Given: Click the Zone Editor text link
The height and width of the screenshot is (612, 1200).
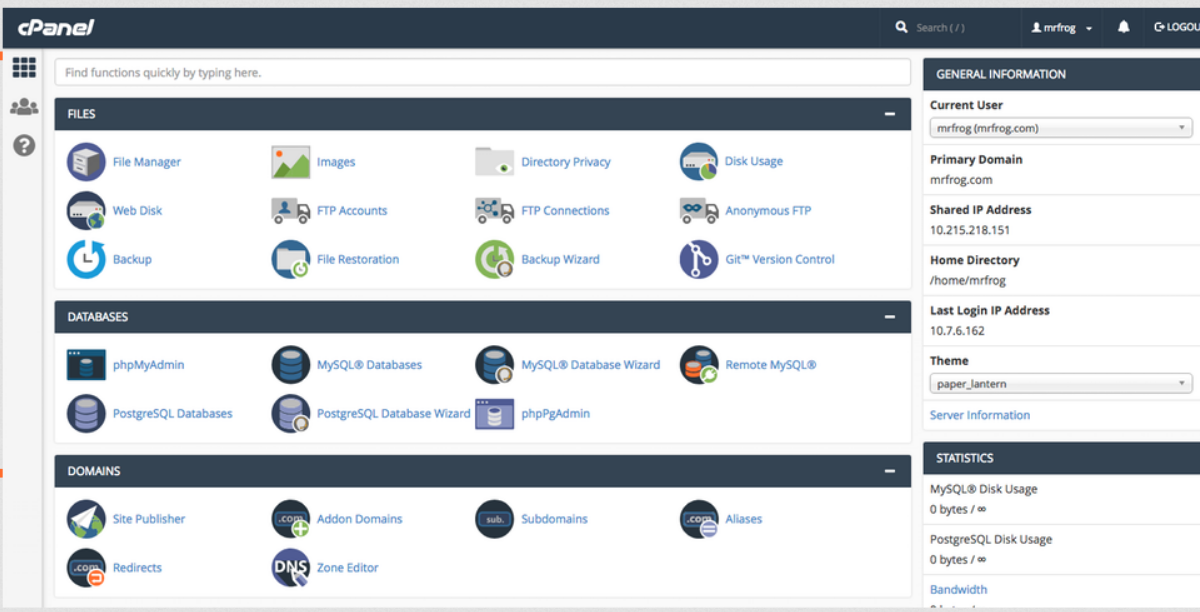Looking at the screenshot, I should [348, 568].
